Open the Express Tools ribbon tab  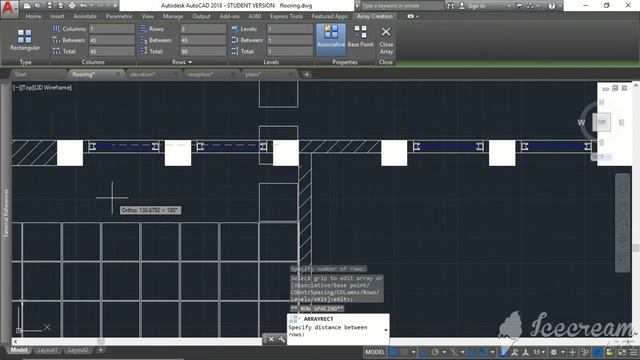pyautogui.click(x=286, y=16)
